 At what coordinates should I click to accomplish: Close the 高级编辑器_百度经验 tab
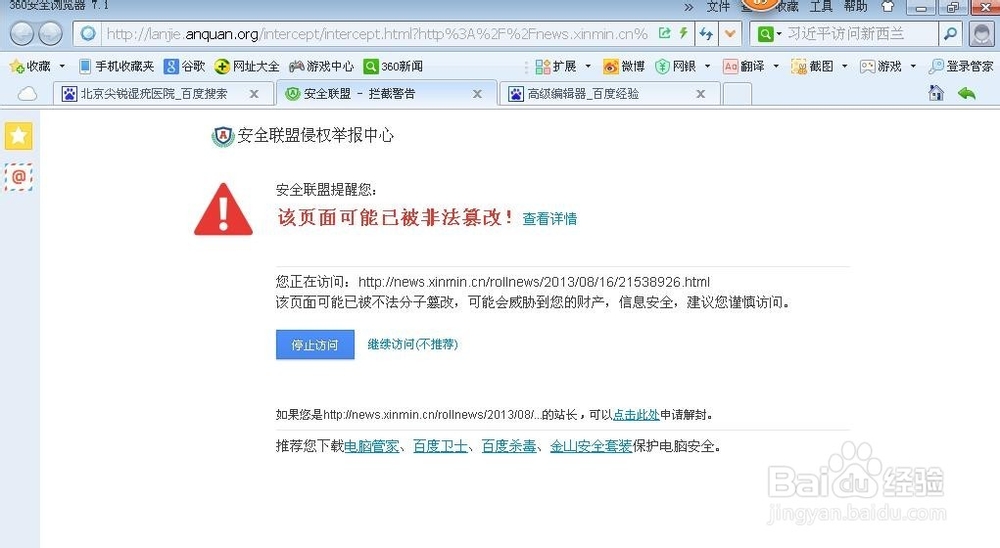pyautogui.click(x=700, y=94)
